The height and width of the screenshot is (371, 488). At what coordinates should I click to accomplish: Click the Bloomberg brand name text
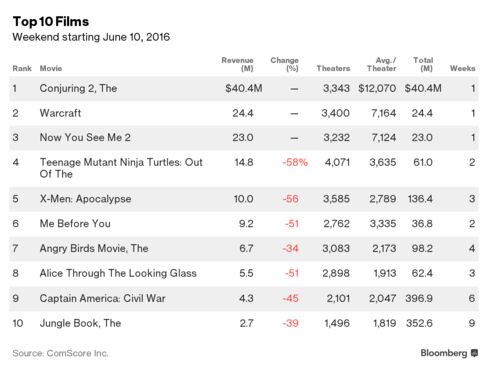[x=444, y=353]
